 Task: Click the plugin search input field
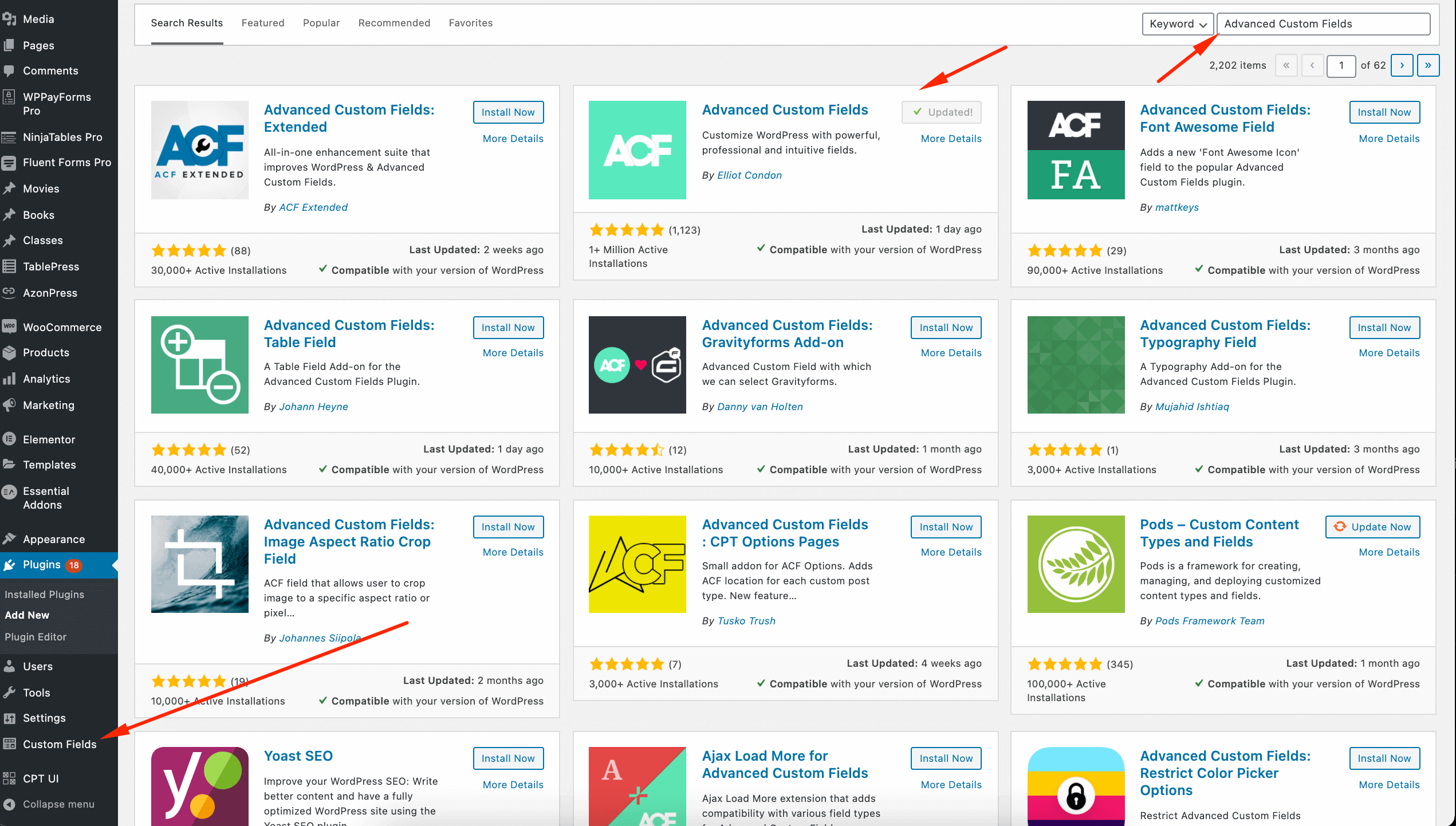coord(1323,23)
